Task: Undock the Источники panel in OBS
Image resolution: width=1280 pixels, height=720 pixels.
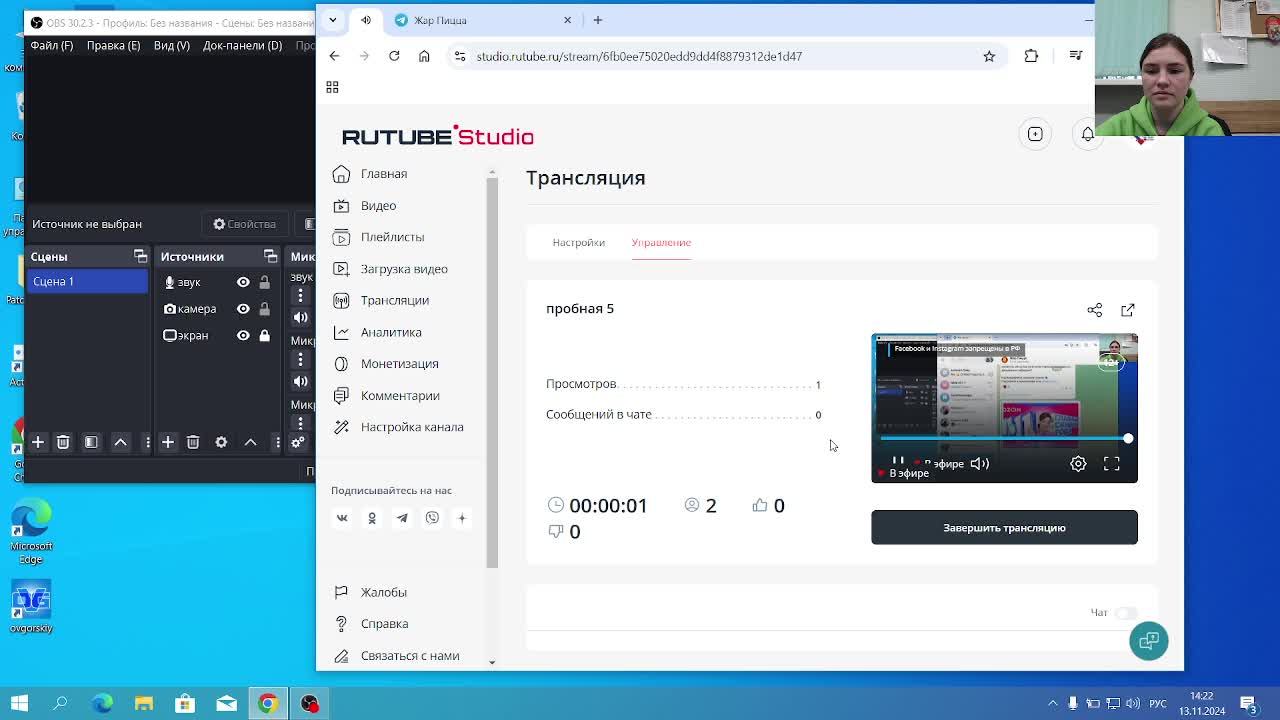Action: (270, 257)
